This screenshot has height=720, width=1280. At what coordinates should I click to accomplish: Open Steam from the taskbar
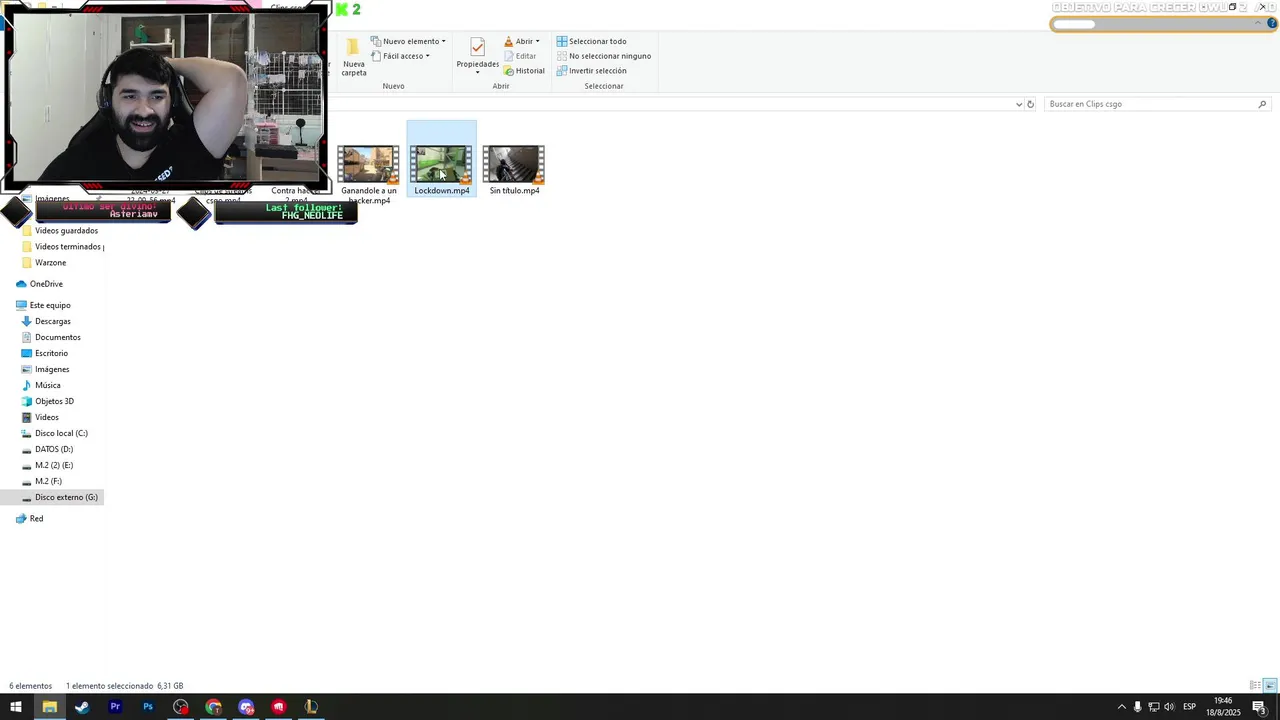[x=82, y=707]
